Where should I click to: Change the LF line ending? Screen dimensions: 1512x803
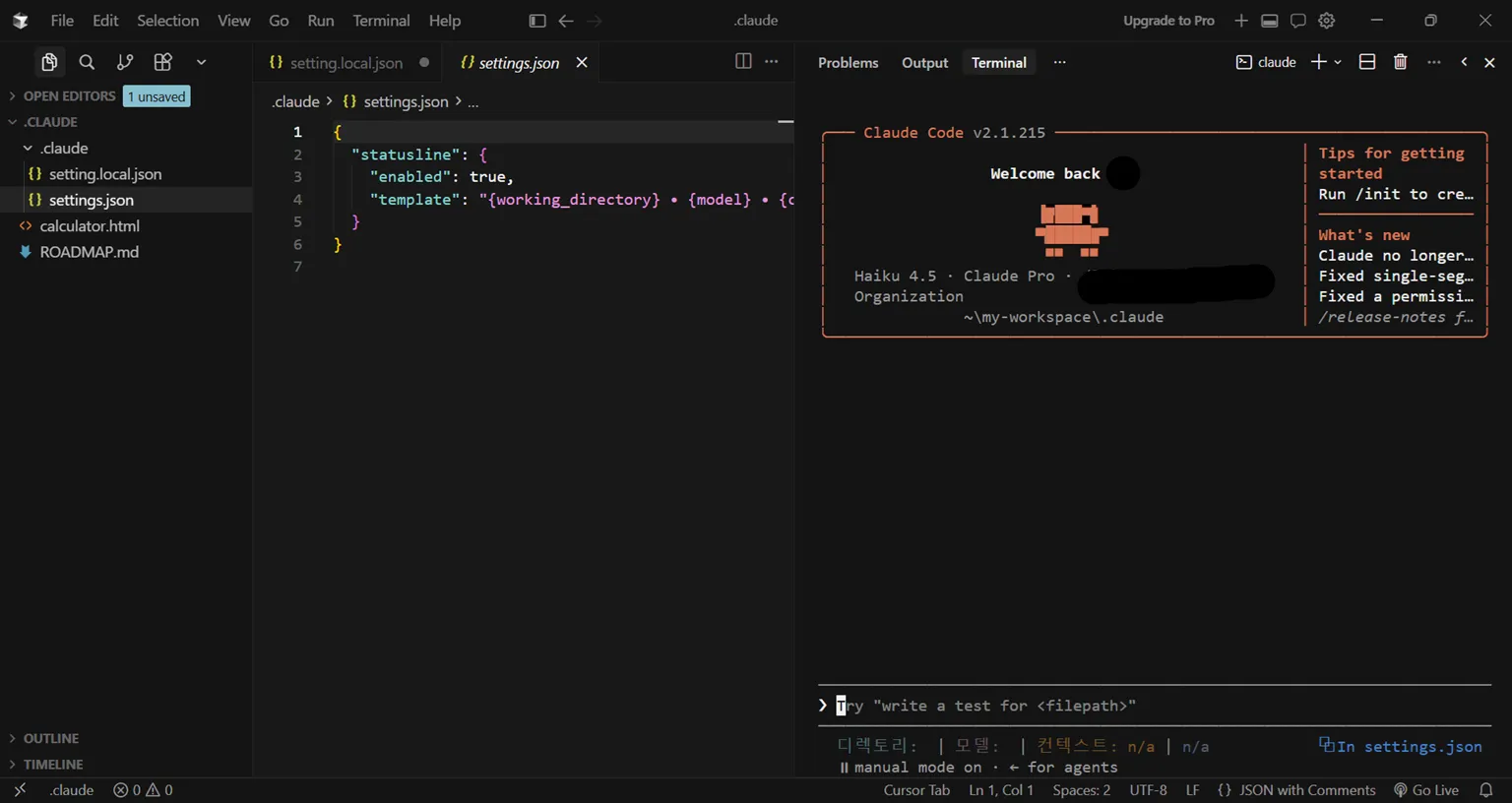tap(1192, 790)
